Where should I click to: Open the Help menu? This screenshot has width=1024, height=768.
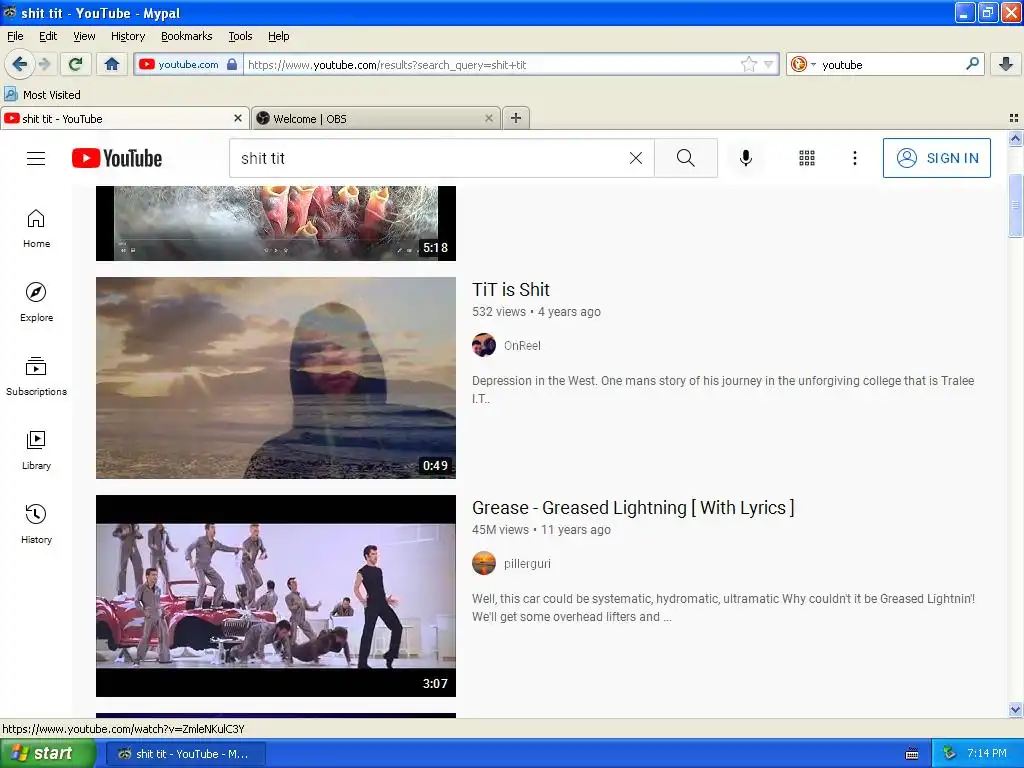[x=278, y=36]
